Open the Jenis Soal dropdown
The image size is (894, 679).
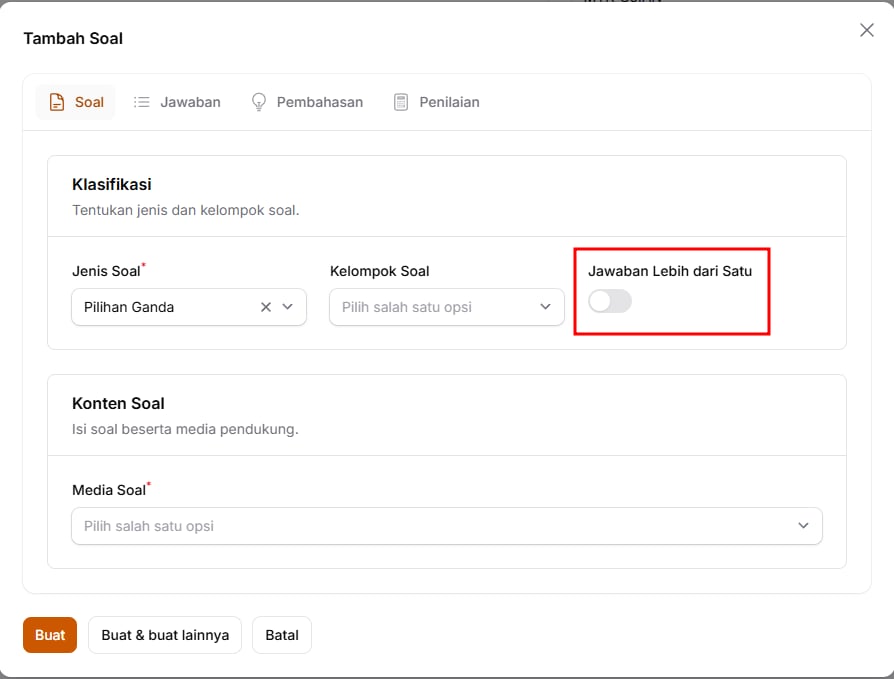click(x=189, y=307)
